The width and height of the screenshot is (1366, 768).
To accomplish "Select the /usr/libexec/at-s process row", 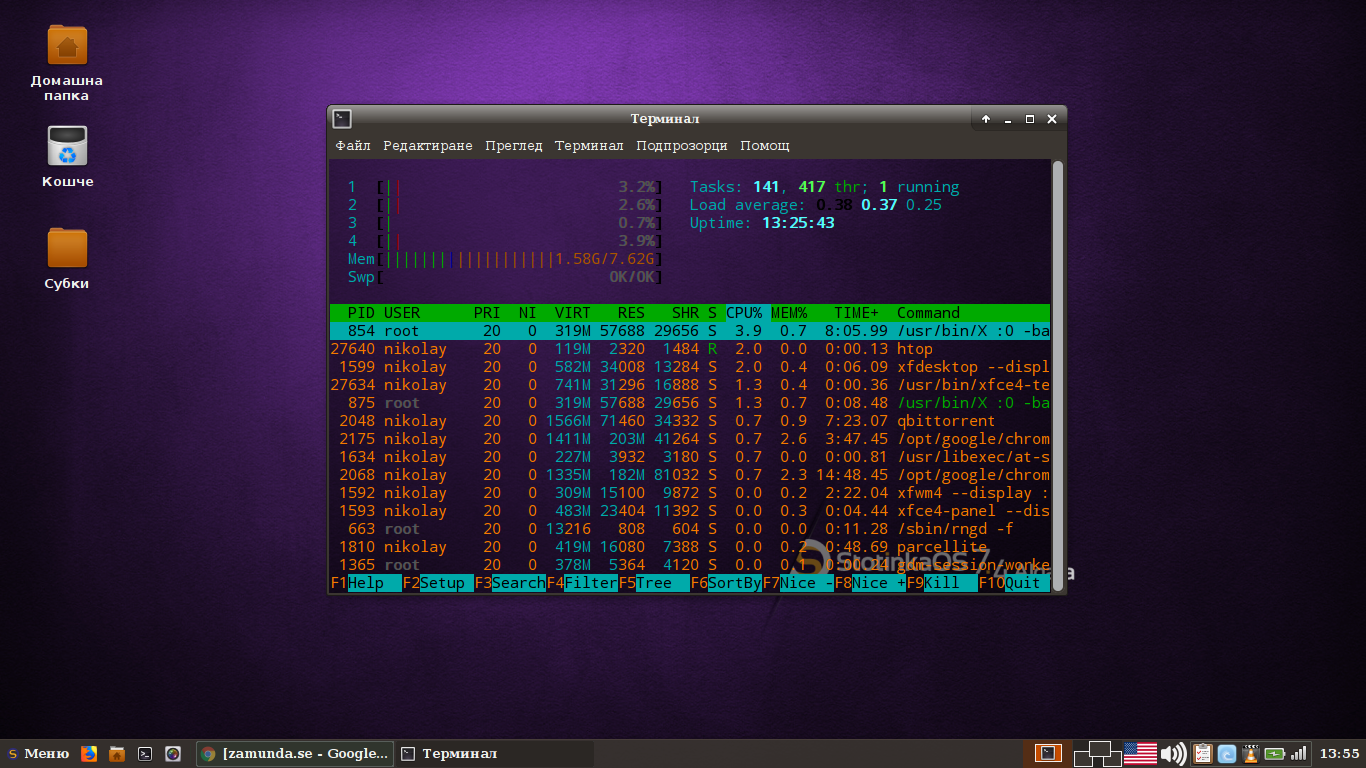I will (x=690, y=457).
